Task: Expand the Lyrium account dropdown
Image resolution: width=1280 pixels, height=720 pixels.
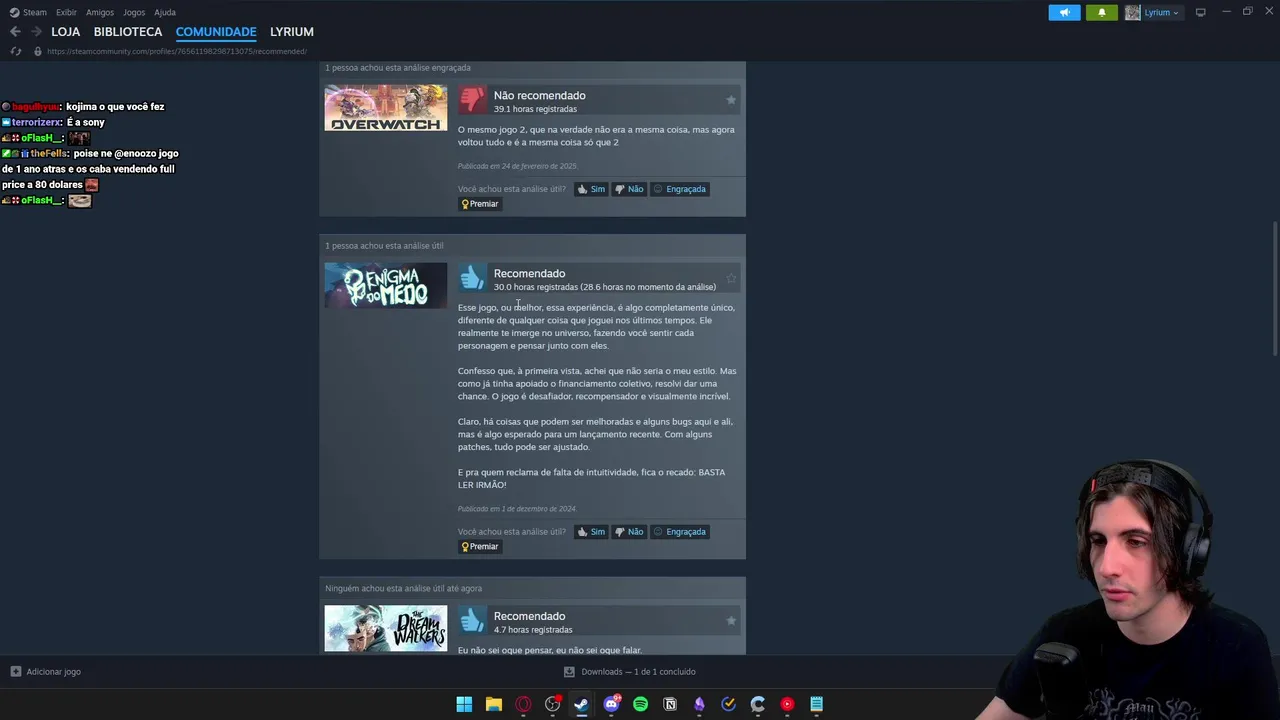Action: coord(1162,12)
